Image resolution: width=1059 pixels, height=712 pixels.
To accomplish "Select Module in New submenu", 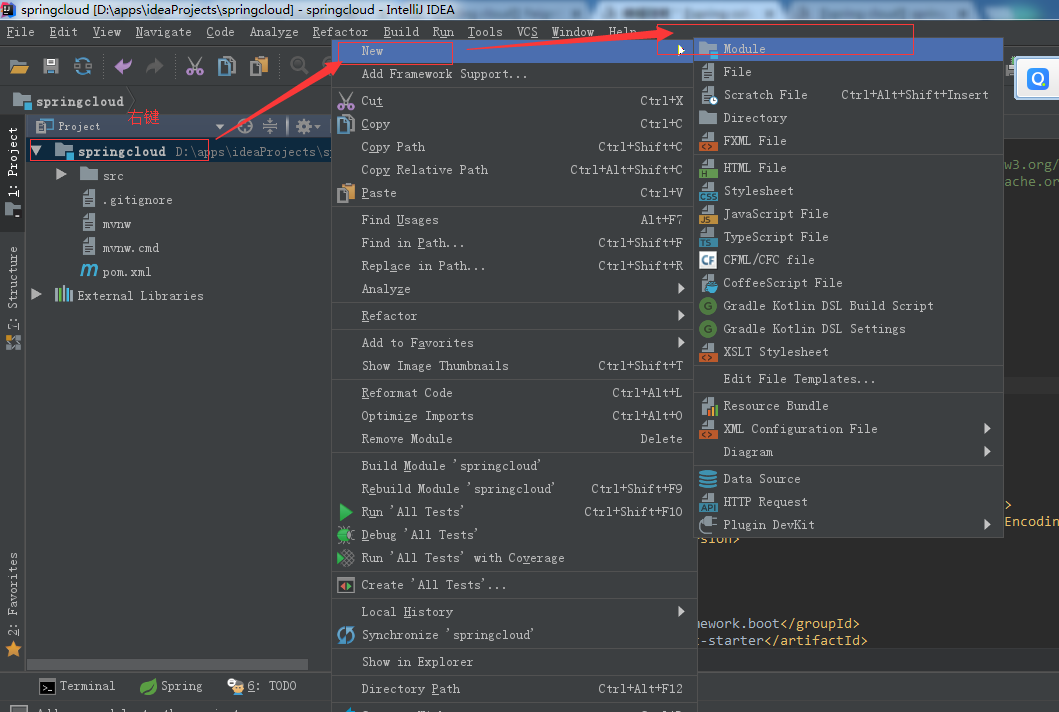I will click(848, 49).
